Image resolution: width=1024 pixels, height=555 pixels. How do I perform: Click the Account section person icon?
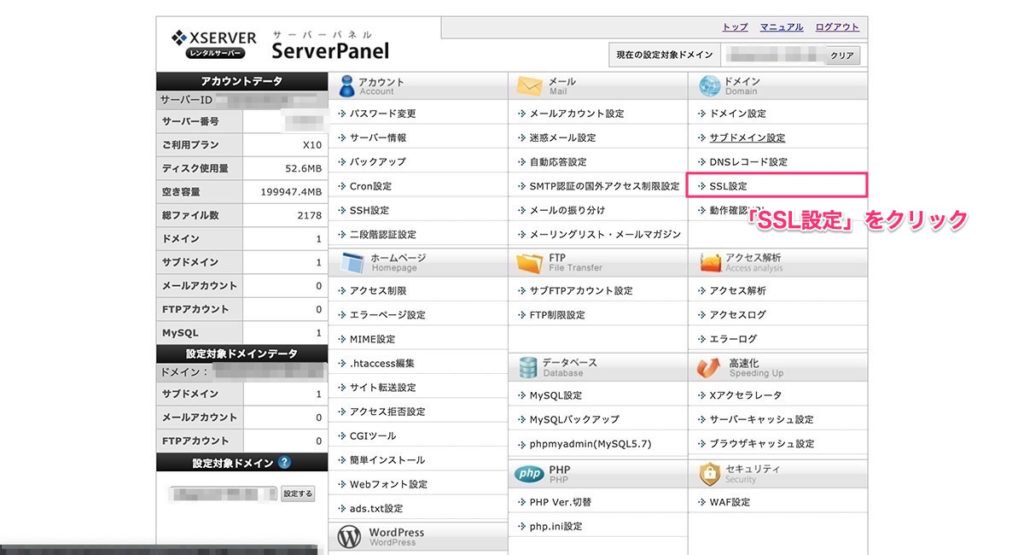(x=346, y=86)
